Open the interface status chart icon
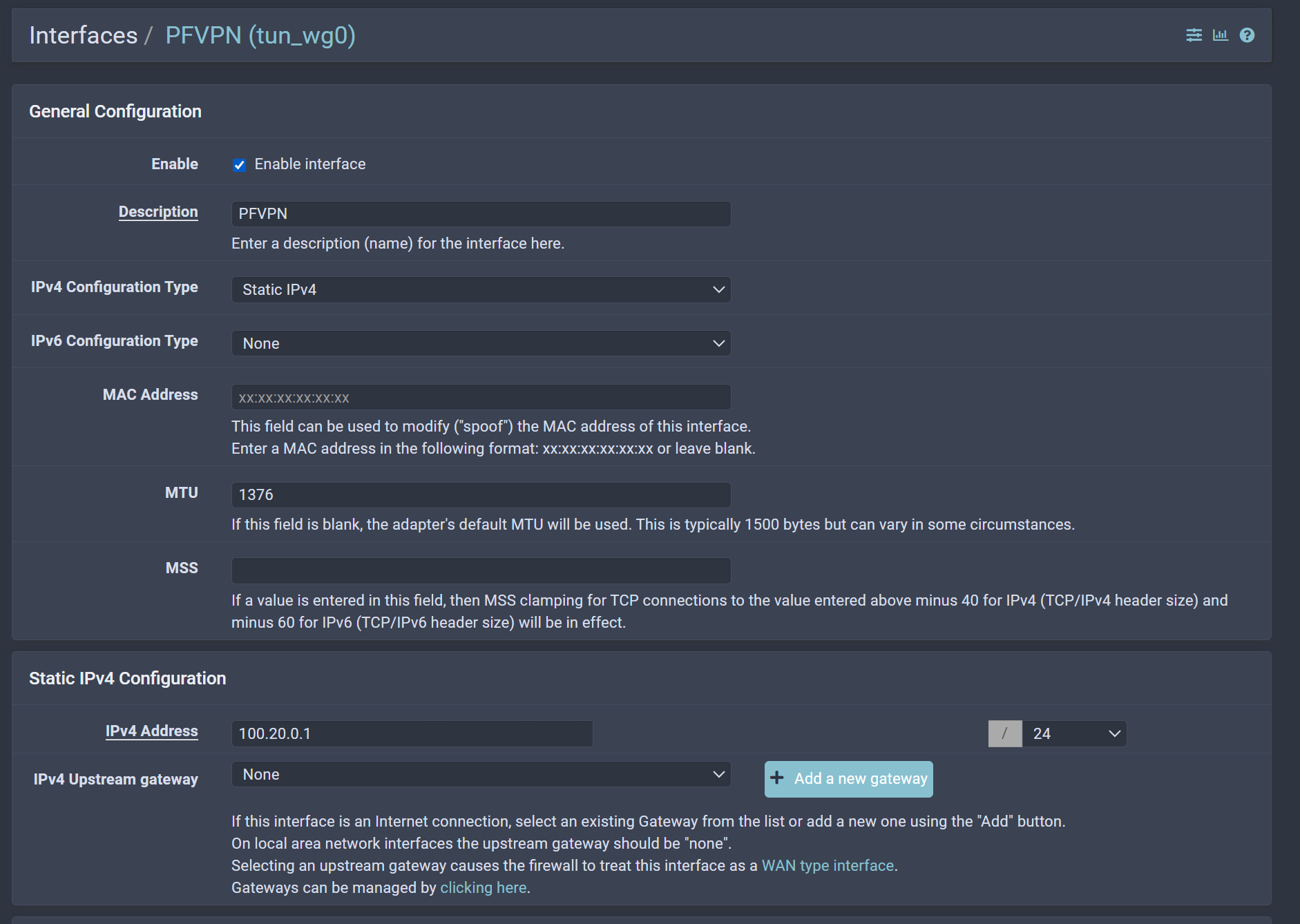 pyautogui.click(x=1221, y=35)
